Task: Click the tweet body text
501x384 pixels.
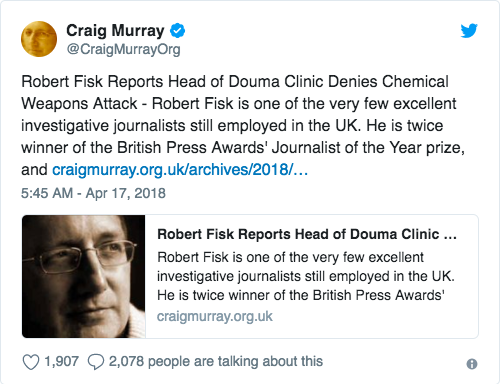Action: coord(243,126)
